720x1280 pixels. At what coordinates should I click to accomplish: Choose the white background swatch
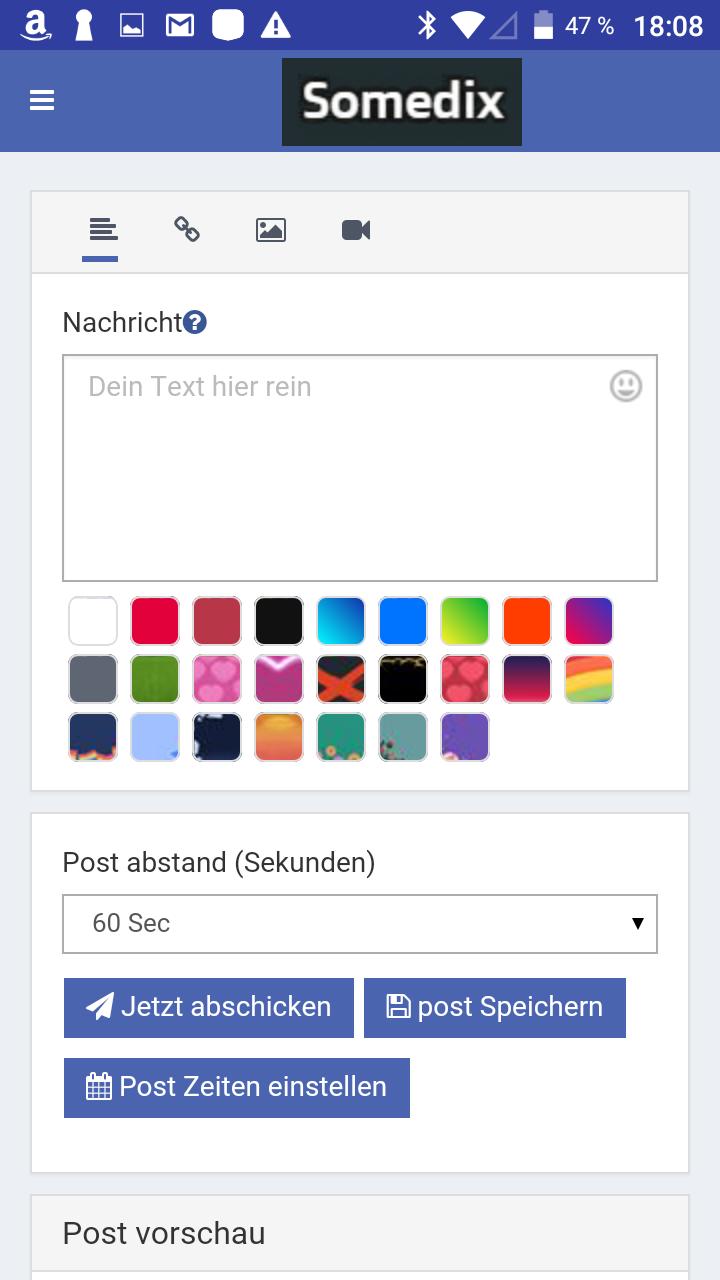[x=93, y=621]
